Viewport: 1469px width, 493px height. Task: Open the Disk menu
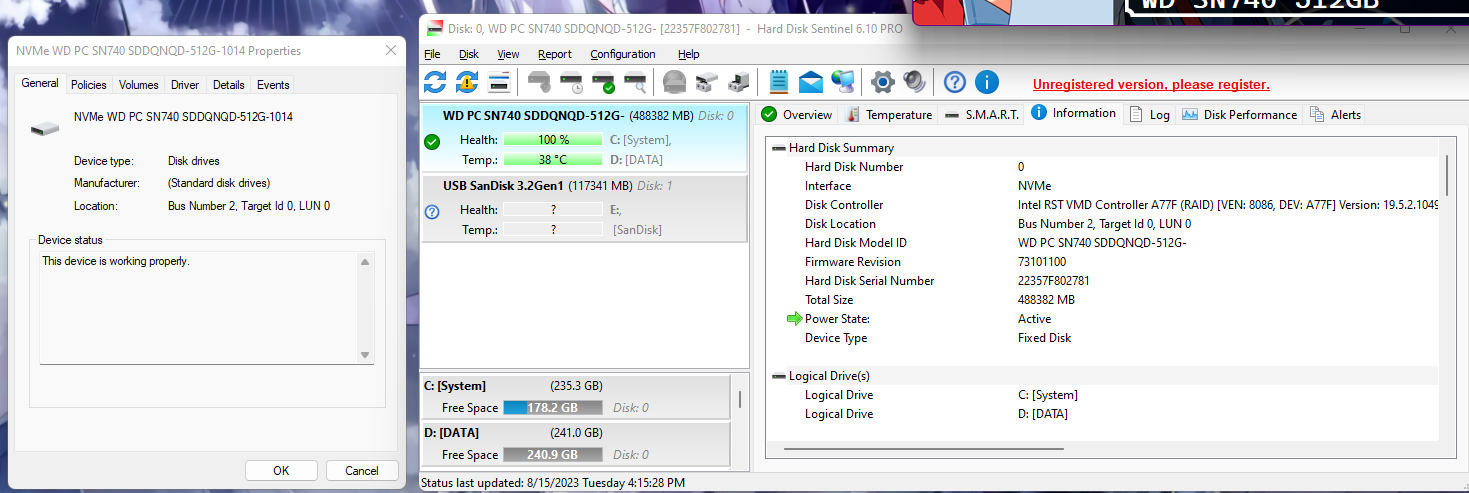point(469,54)
